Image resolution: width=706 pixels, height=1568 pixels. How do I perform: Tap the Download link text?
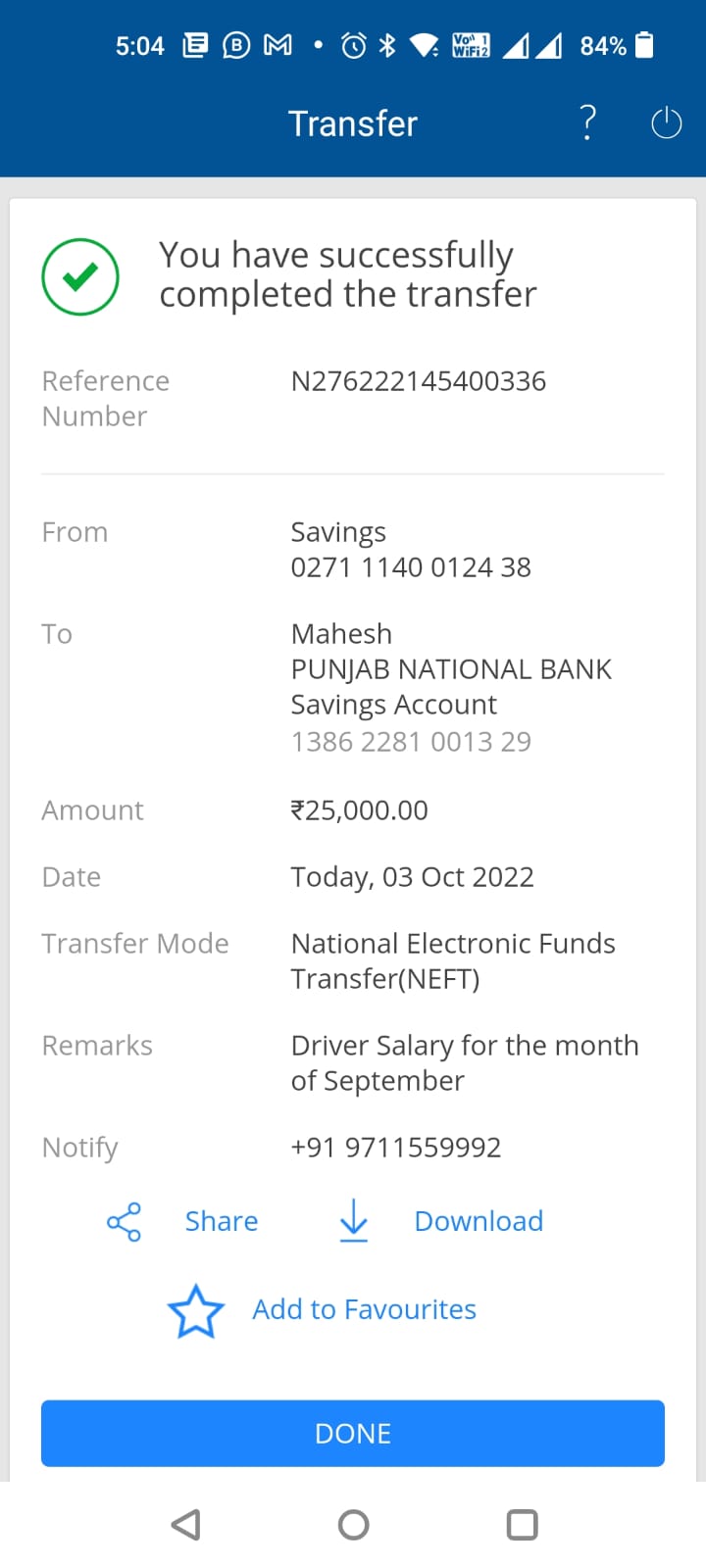(x=479, y=1221)
